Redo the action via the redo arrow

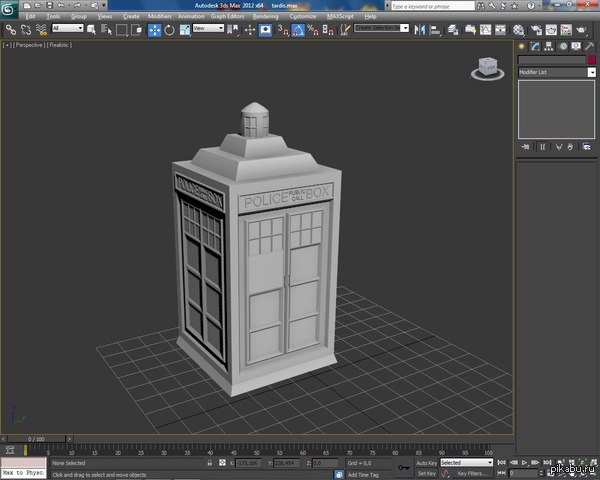(x=77, y=5)
